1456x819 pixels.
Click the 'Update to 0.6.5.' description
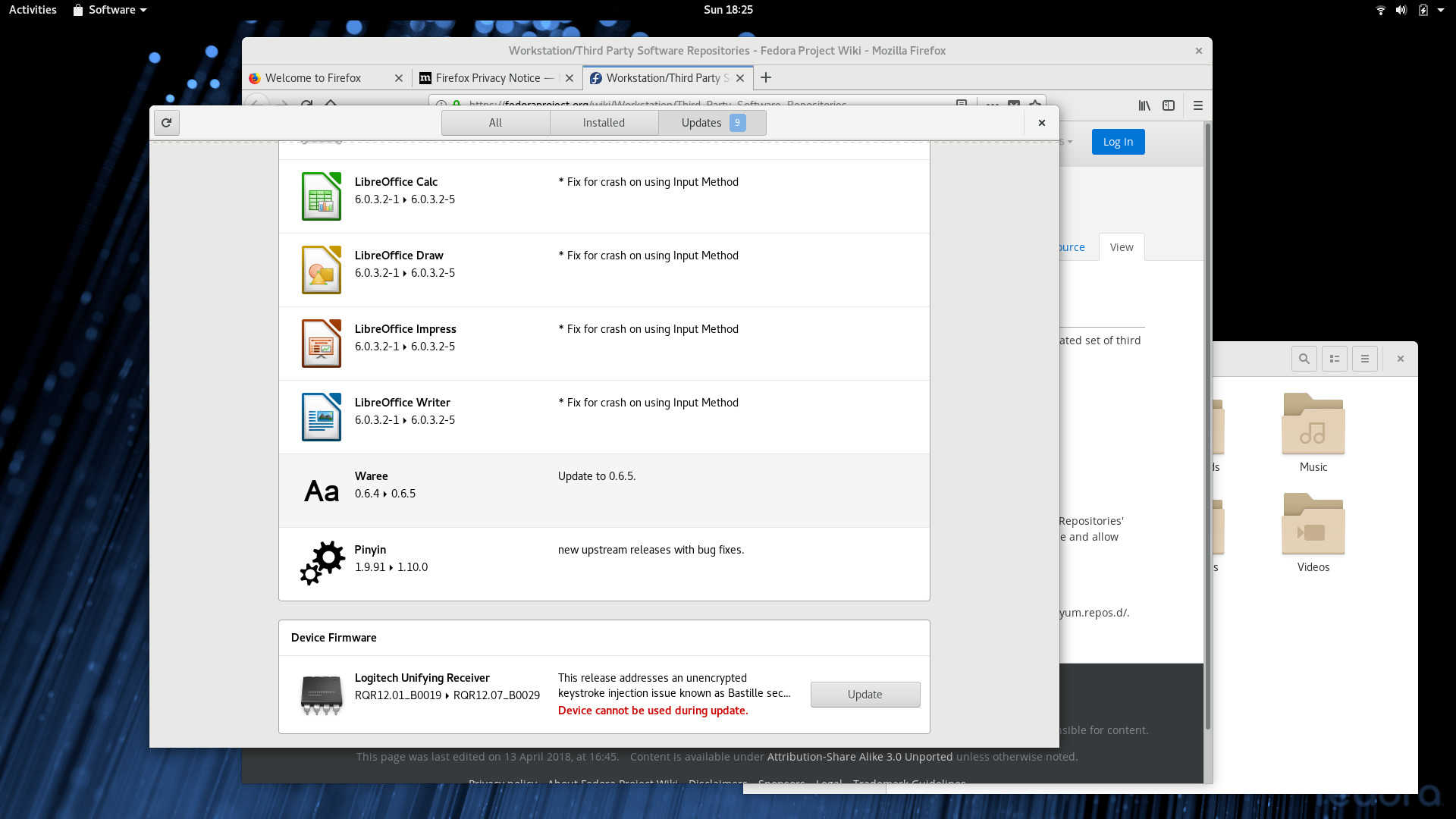click(597, 476)
